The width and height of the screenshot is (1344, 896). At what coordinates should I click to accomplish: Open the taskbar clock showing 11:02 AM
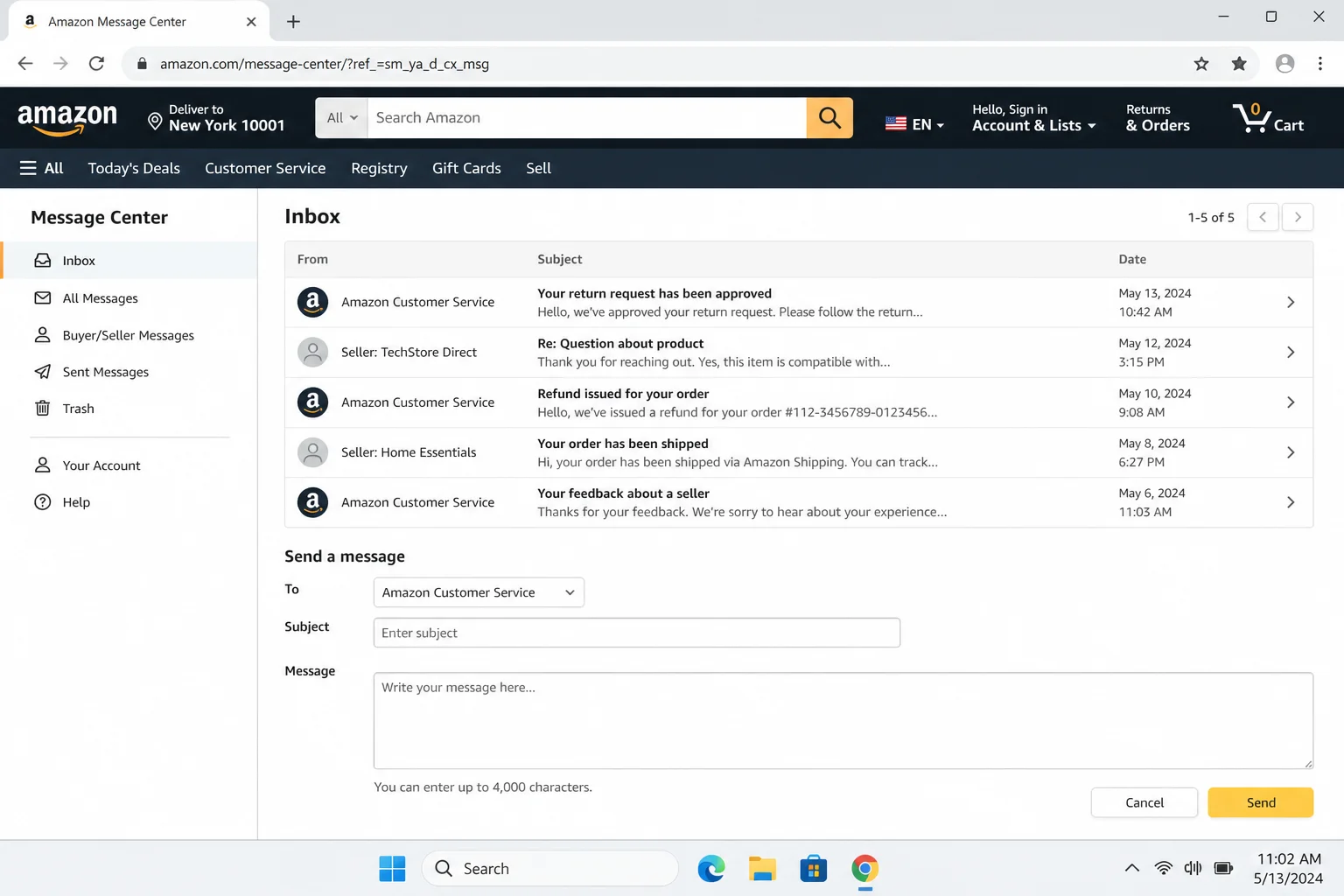click(1289, 868)
